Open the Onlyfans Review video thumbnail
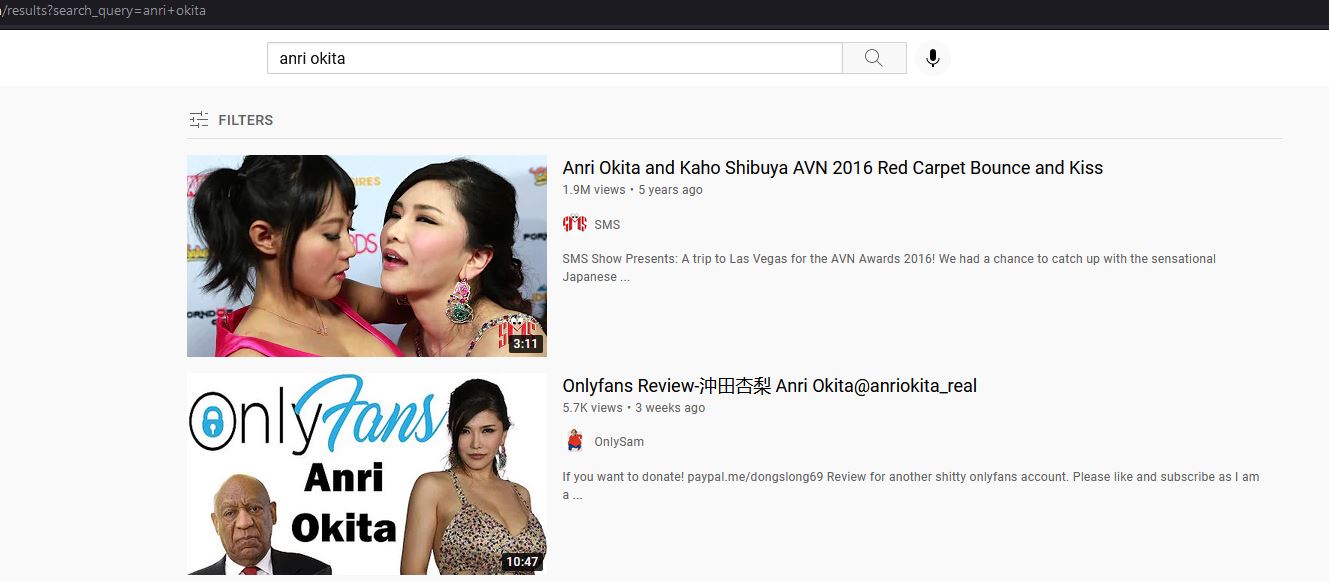The width and height of the screenshot is (1329, 581). 367,474
